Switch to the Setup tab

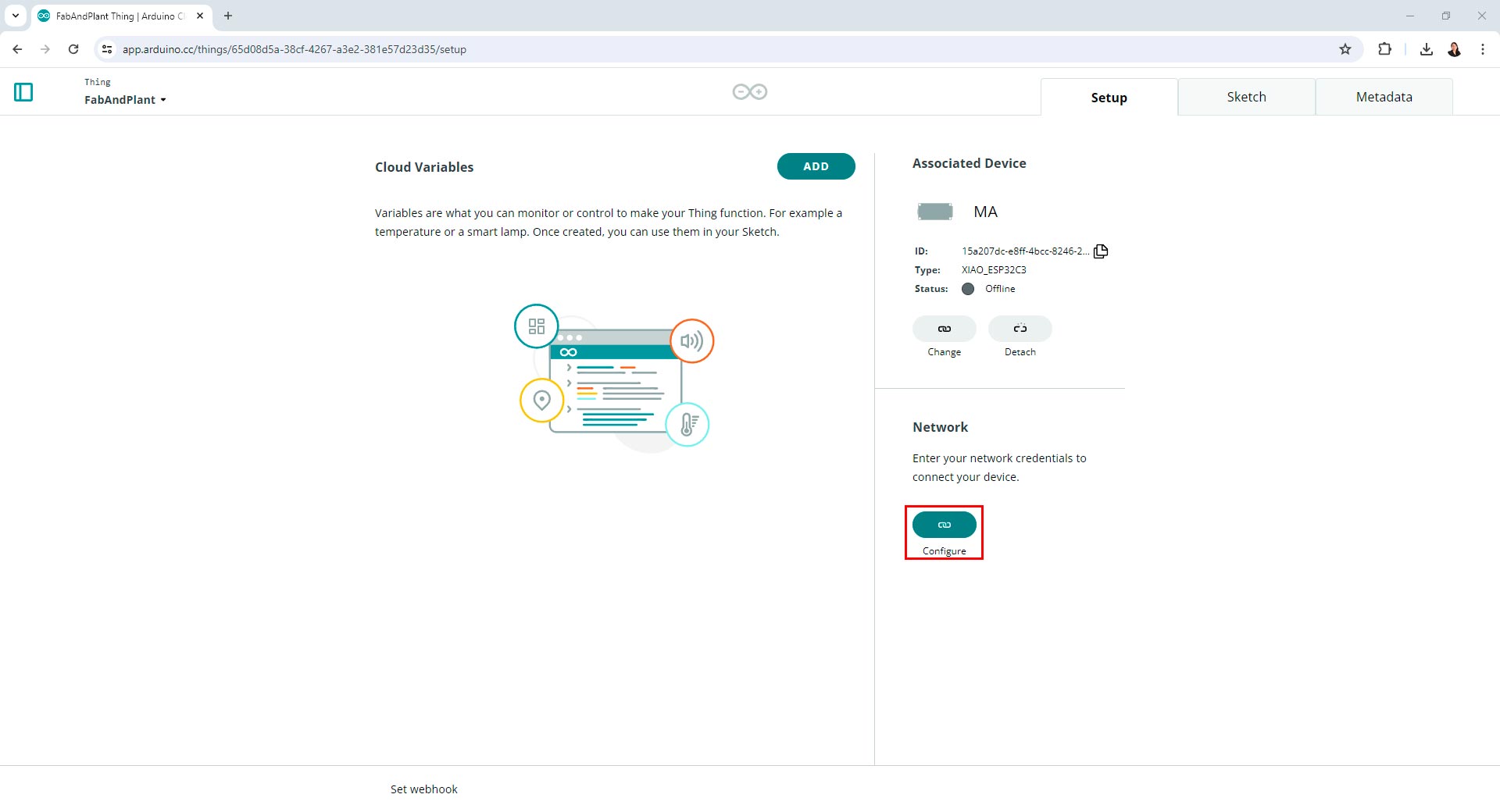tap(1109, 98)
